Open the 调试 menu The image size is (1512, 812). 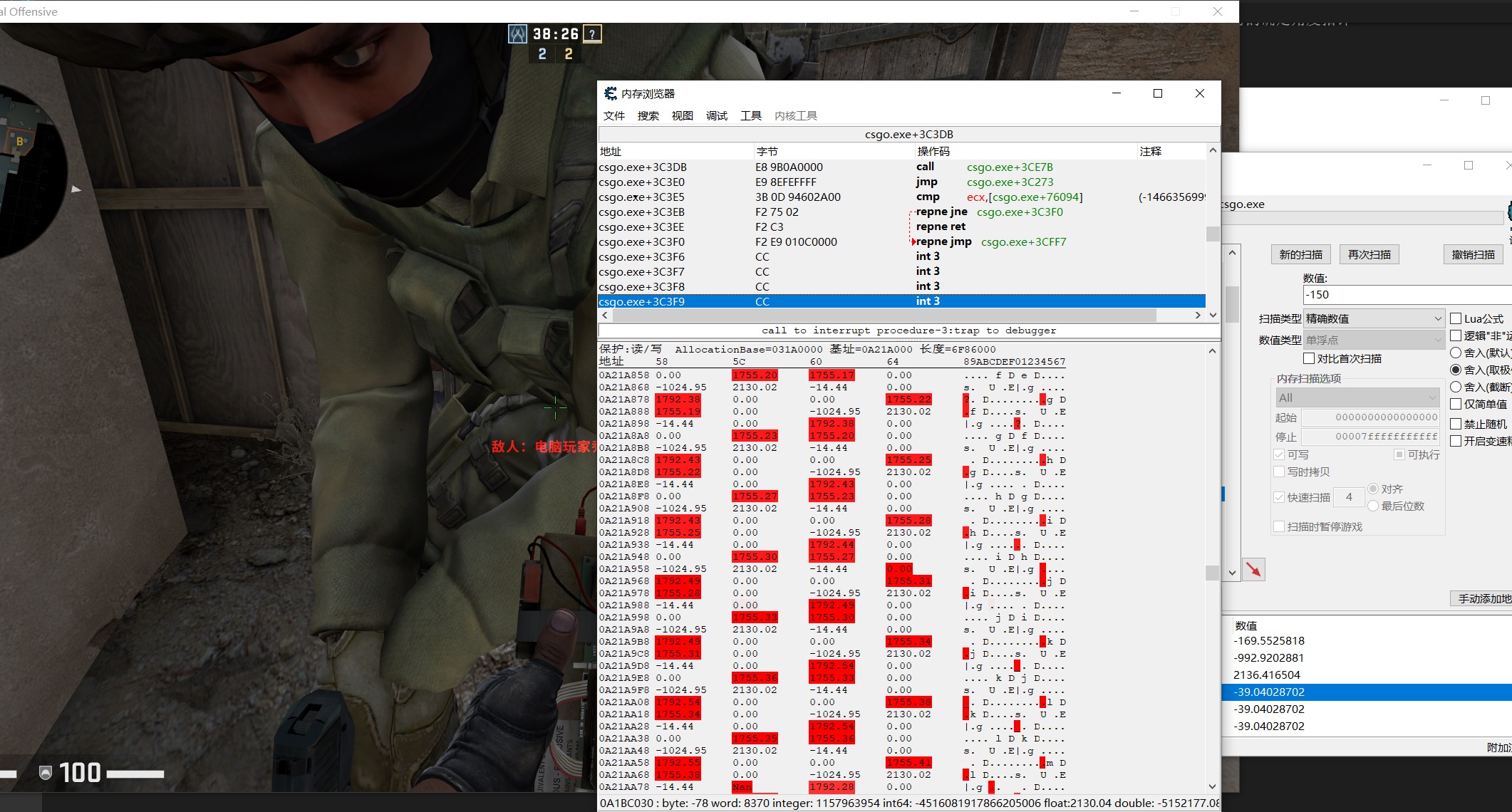pos(717,115)
